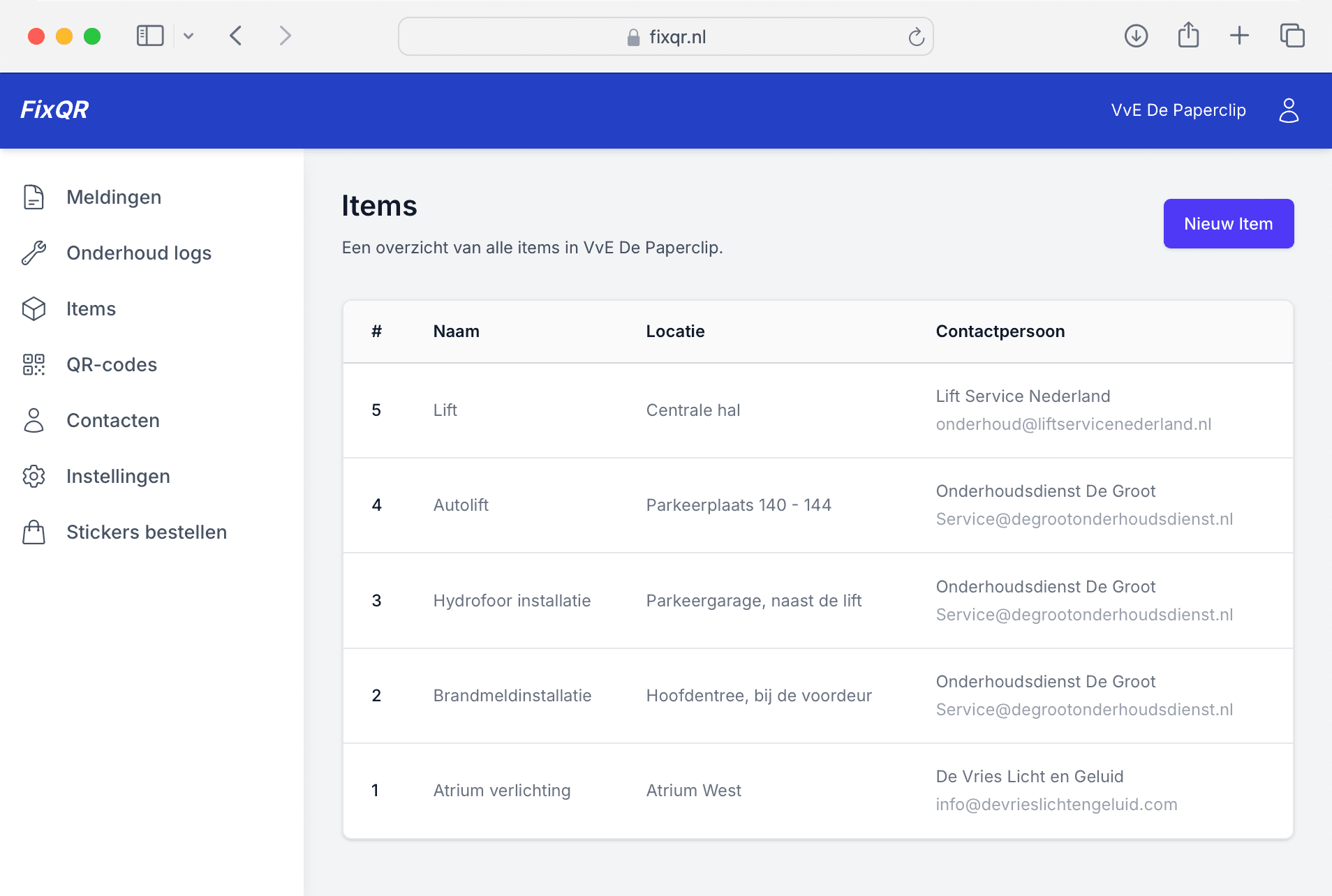The image size is (1332, 896).
Task: Select the Hydrofoor installatie item
Action: [512, 601]
